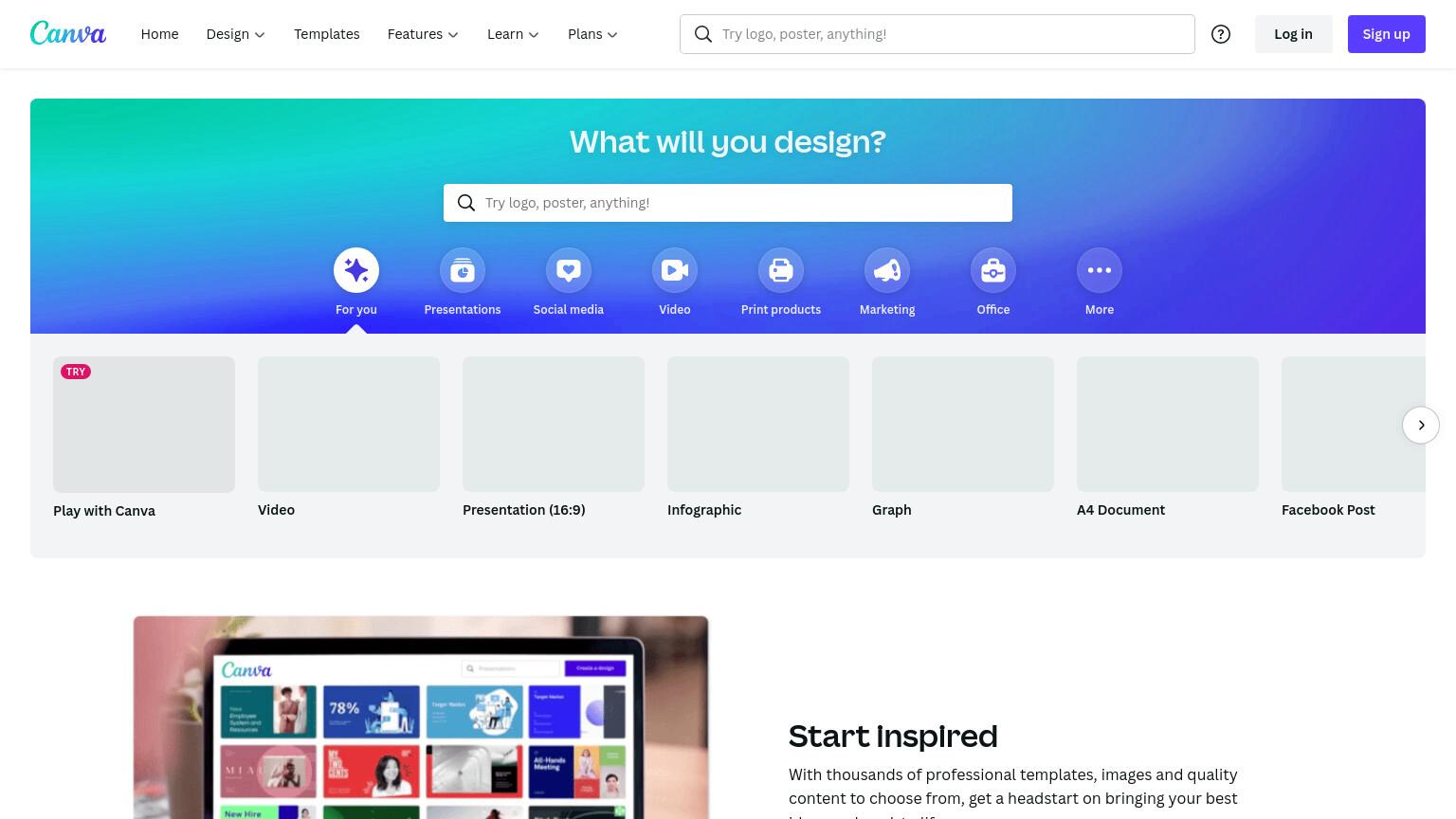The width and height of the screenshot is (1456, 819).
Task: Click the 'A4 Document' label text
Action: (1120, 510)
